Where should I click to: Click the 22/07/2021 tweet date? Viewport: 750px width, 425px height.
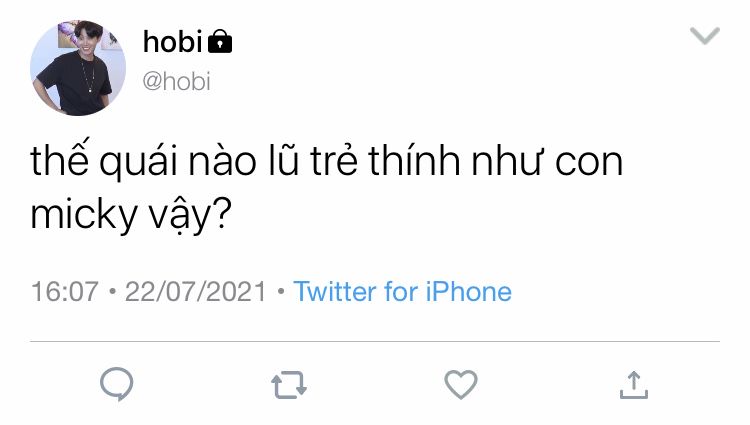(x=195, y=292)
